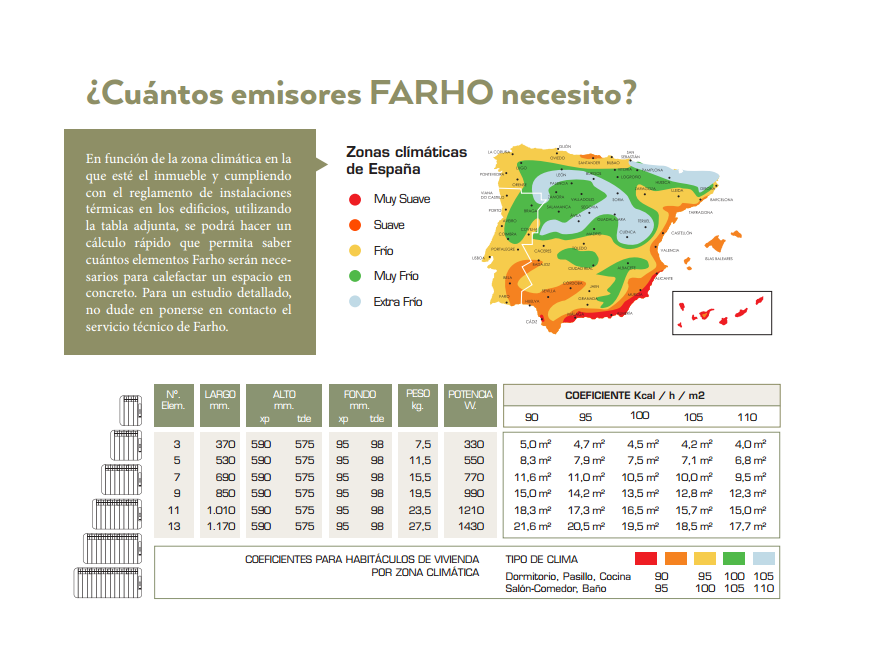Screen dimensions: 870x659
Task: Click the PESO value '19,5'
Action: coord(420,493)
